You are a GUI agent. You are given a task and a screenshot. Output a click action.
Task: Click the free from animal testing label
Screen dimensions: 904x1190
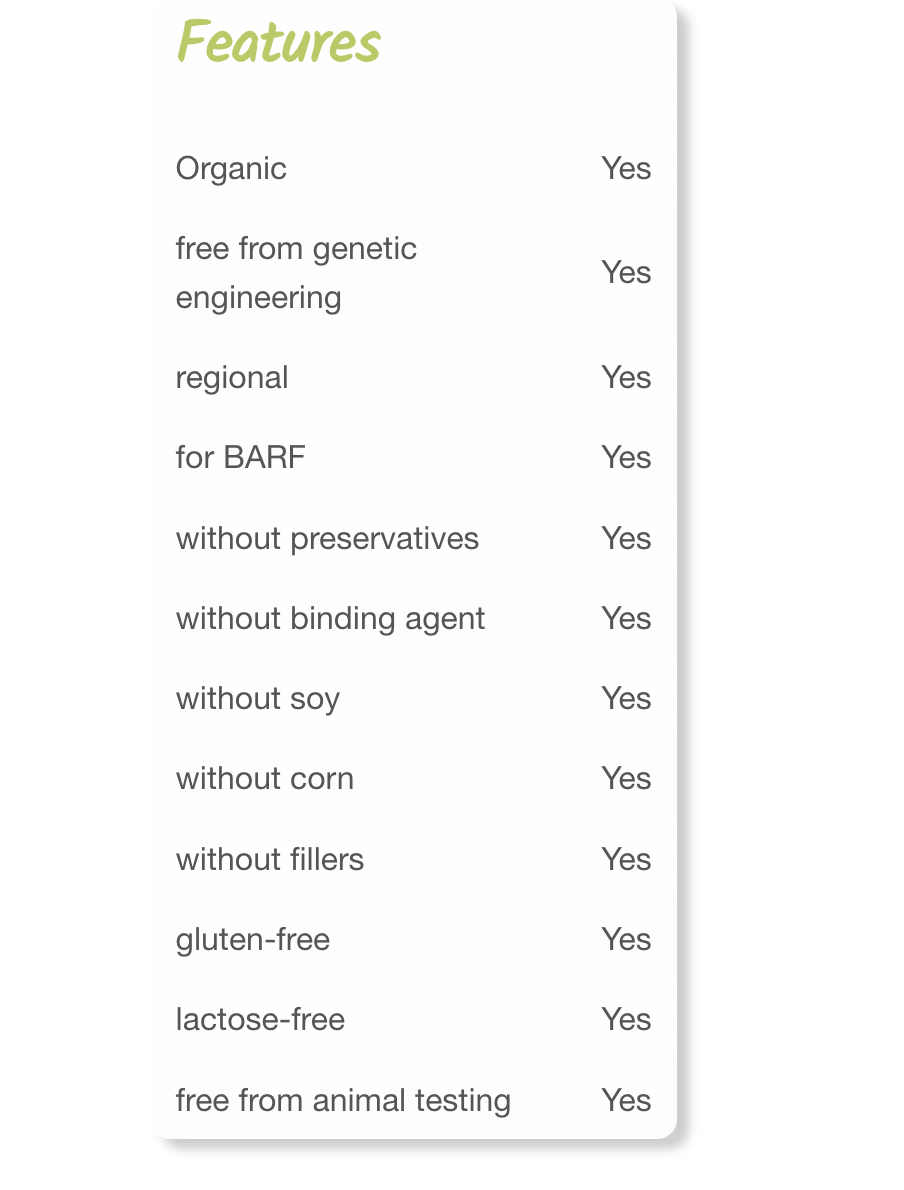coord(343,1101)
